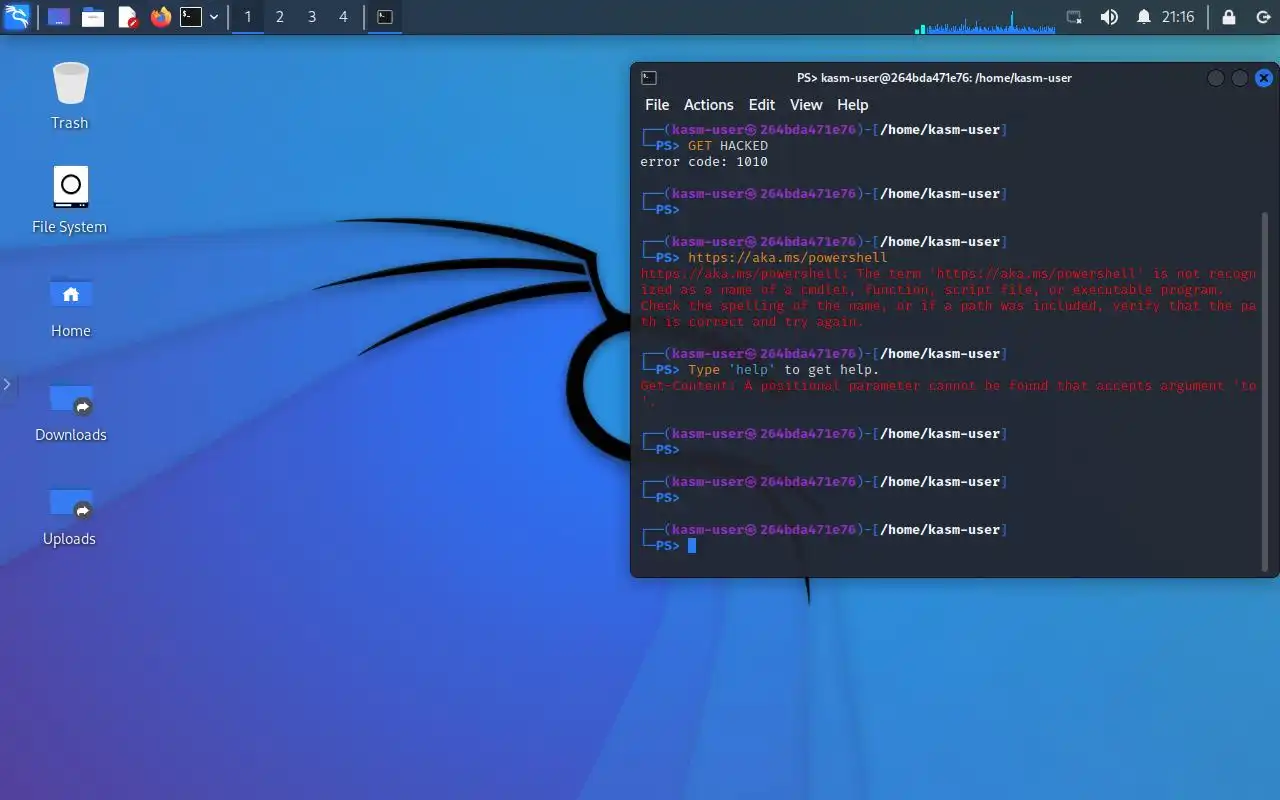The width and height of the screenshot is (1280, 800).
Task: Close the PowerShell terminal window
Action: coord(1264,78)
